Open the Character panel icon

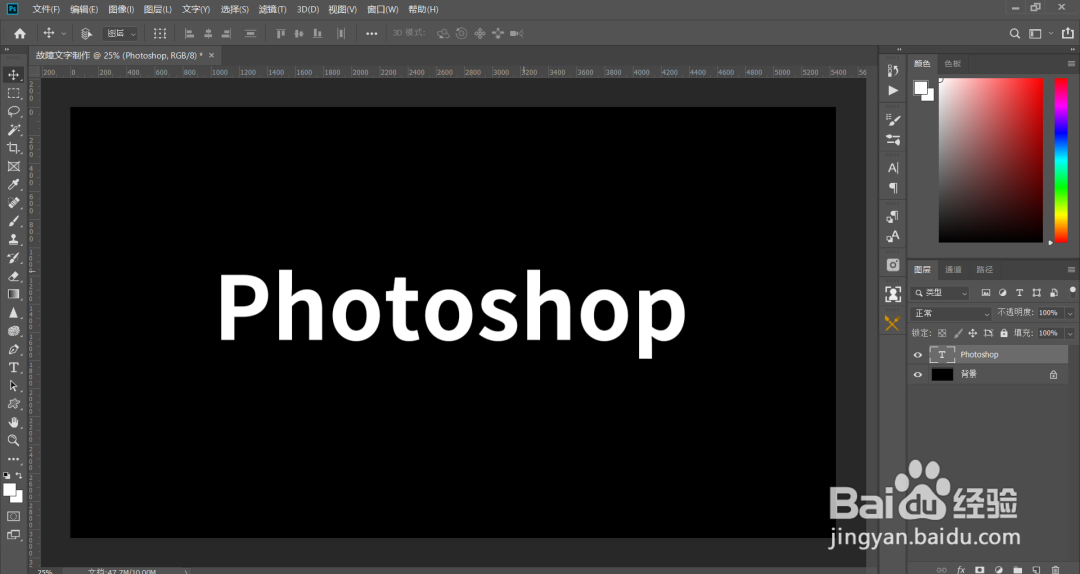click(x=893, y=167)
